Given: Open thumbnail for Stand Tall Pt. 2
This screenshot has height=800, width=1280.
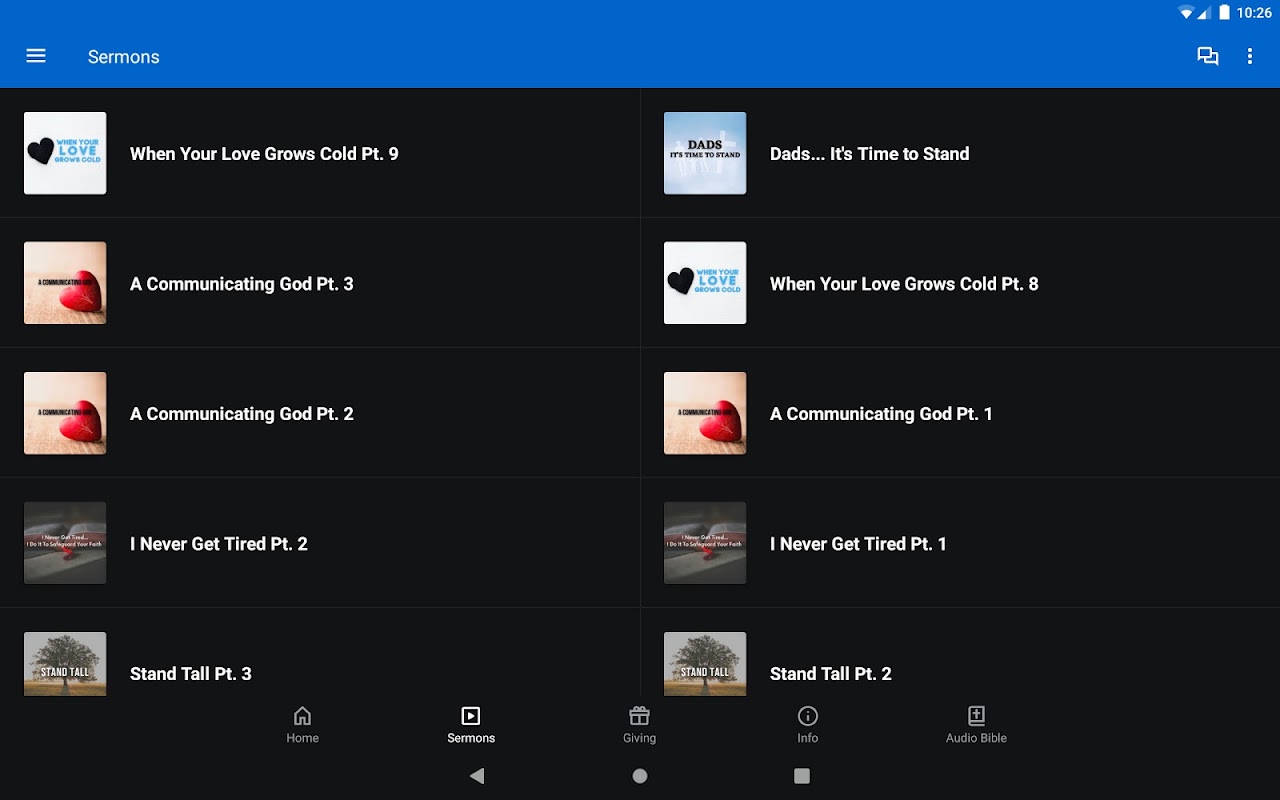Looking at the screenshot, I should pos(705,664).
